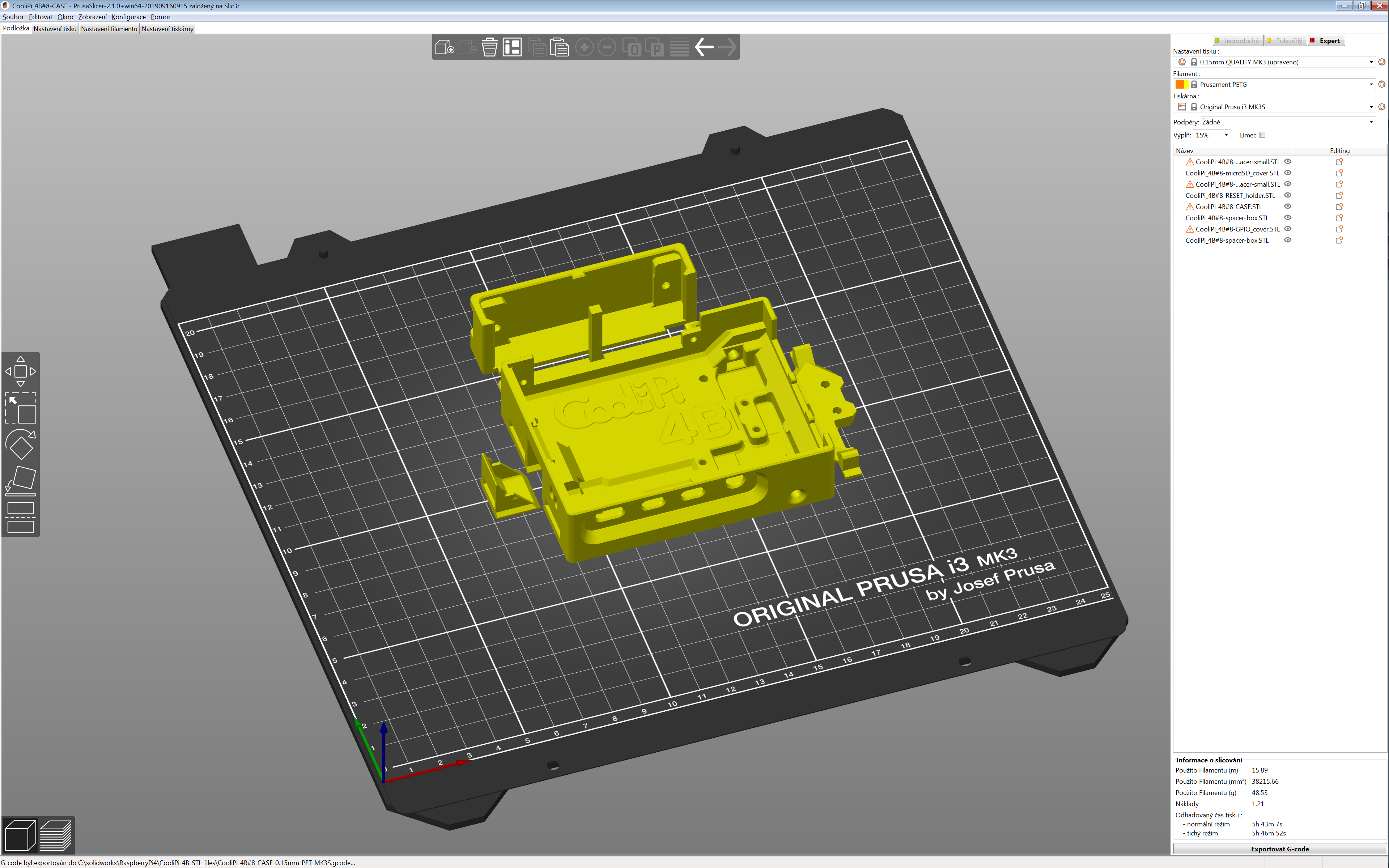The image size is (1389, 868).
Task: Select the Rotate tool in left toolbar
Action: click(21, 444)
